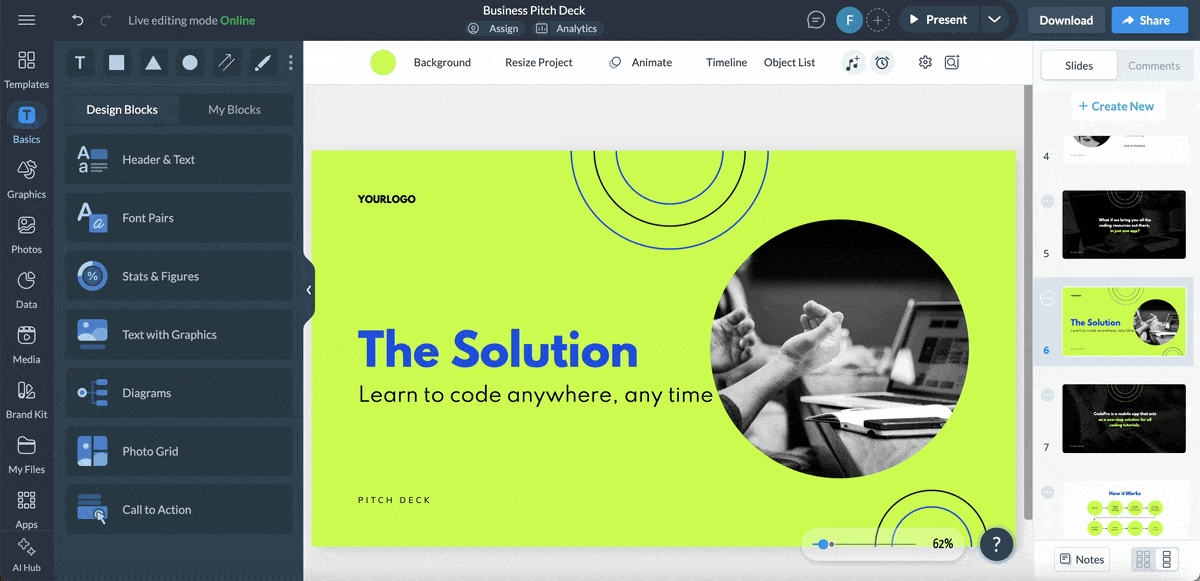Switch to grid slide view
1200x581 pixels.
[1143, 559]
